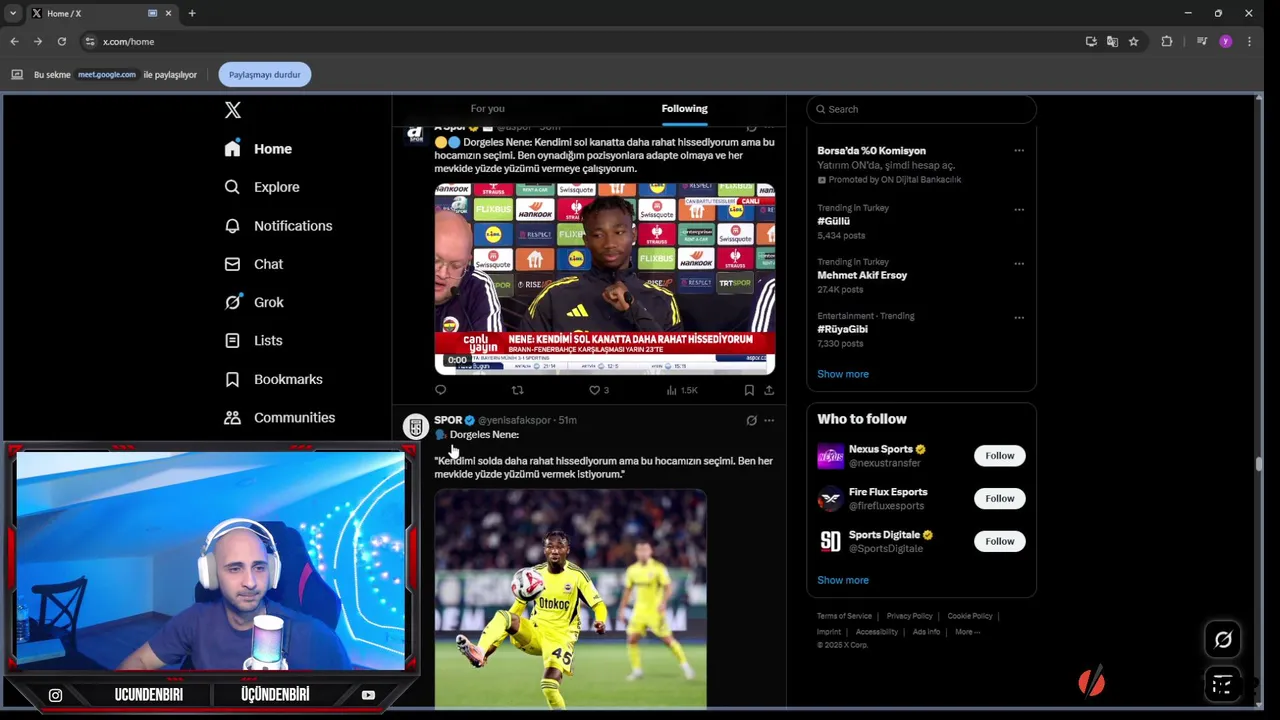
Task: Open the Explore page
Action: [262, 187]
